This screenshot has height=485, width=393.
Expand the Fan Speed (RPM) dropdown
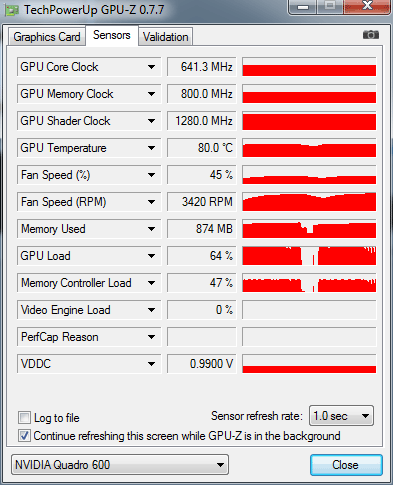(x=151, y=202)
